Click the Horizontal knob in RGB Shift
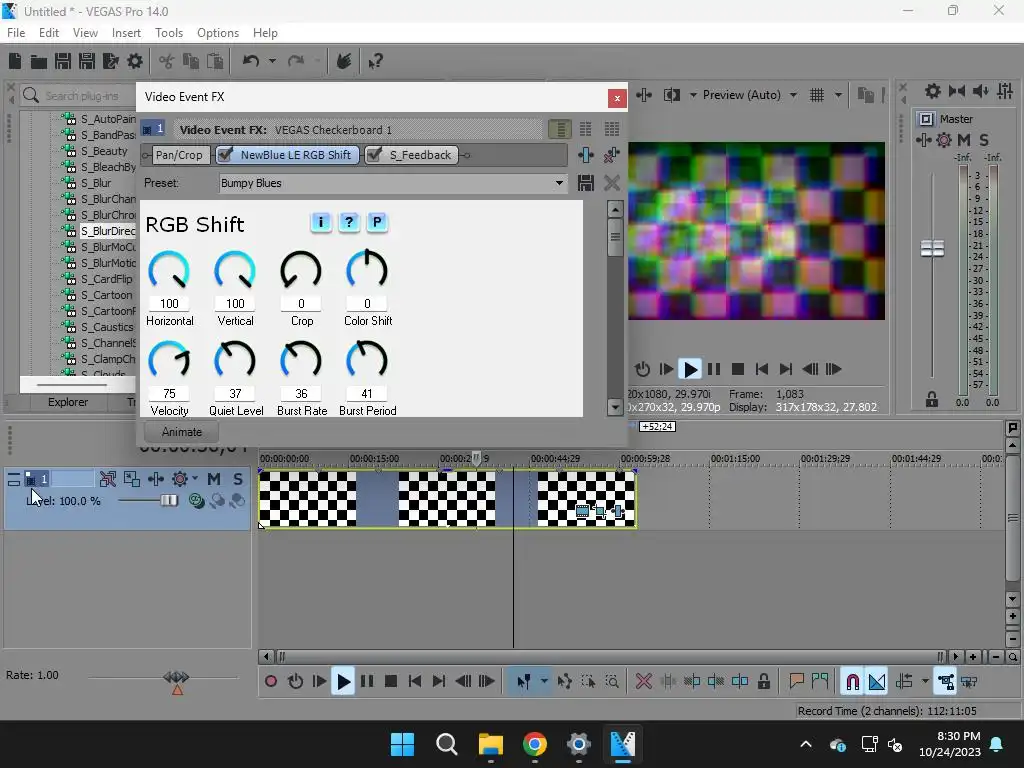 tap(169, 270)
